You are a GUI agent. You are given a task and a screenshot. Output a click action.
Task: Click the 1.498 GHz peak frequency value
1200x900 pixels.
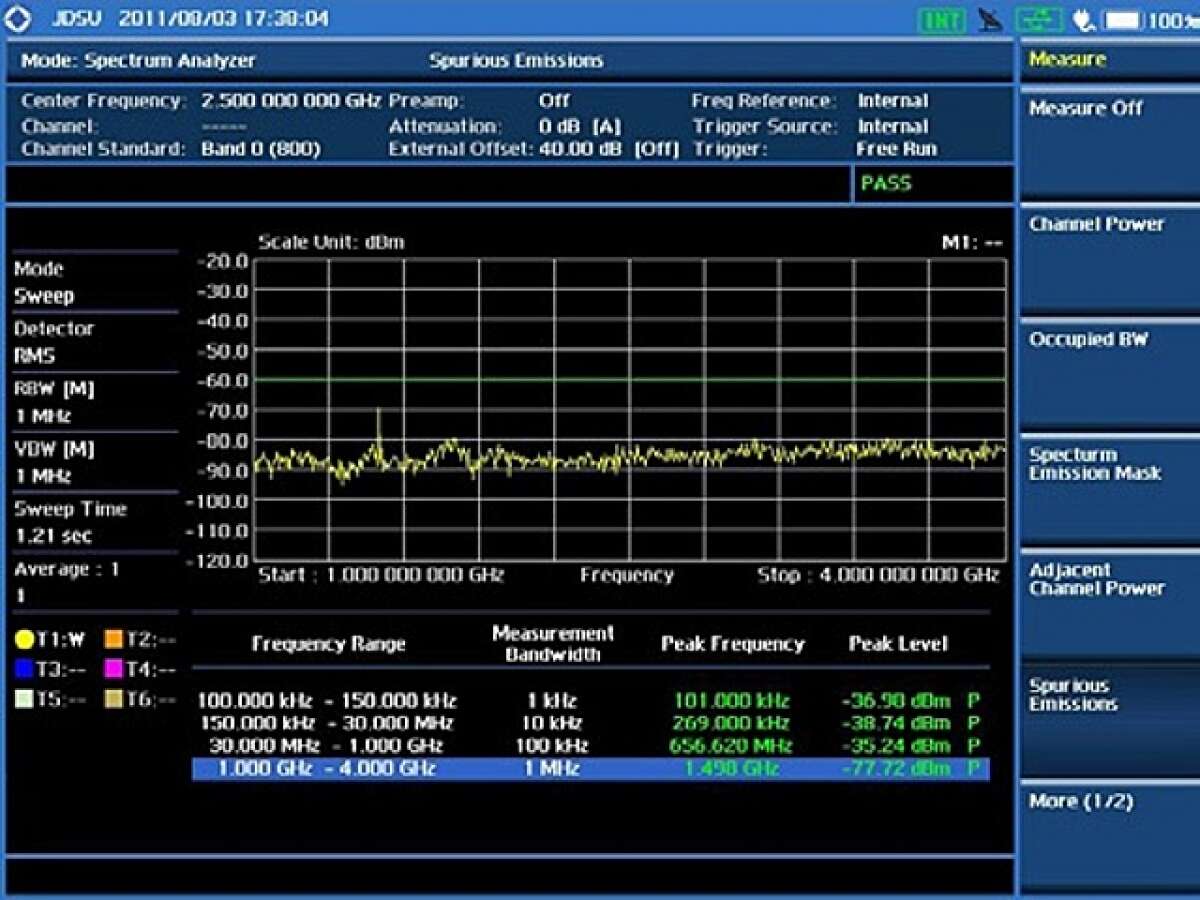[x=732, y=769]
